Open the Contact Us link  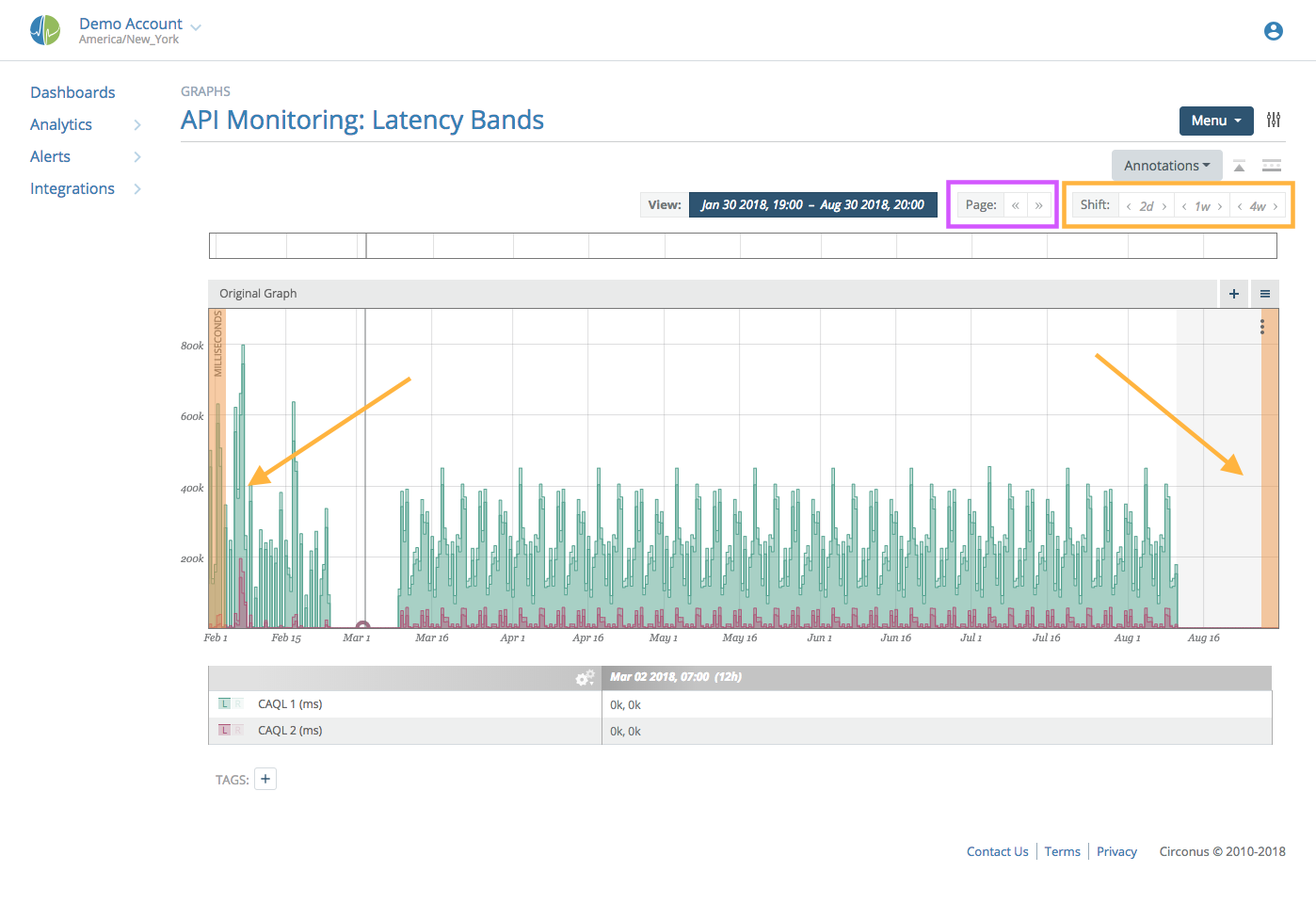click(x=997, y=851)
